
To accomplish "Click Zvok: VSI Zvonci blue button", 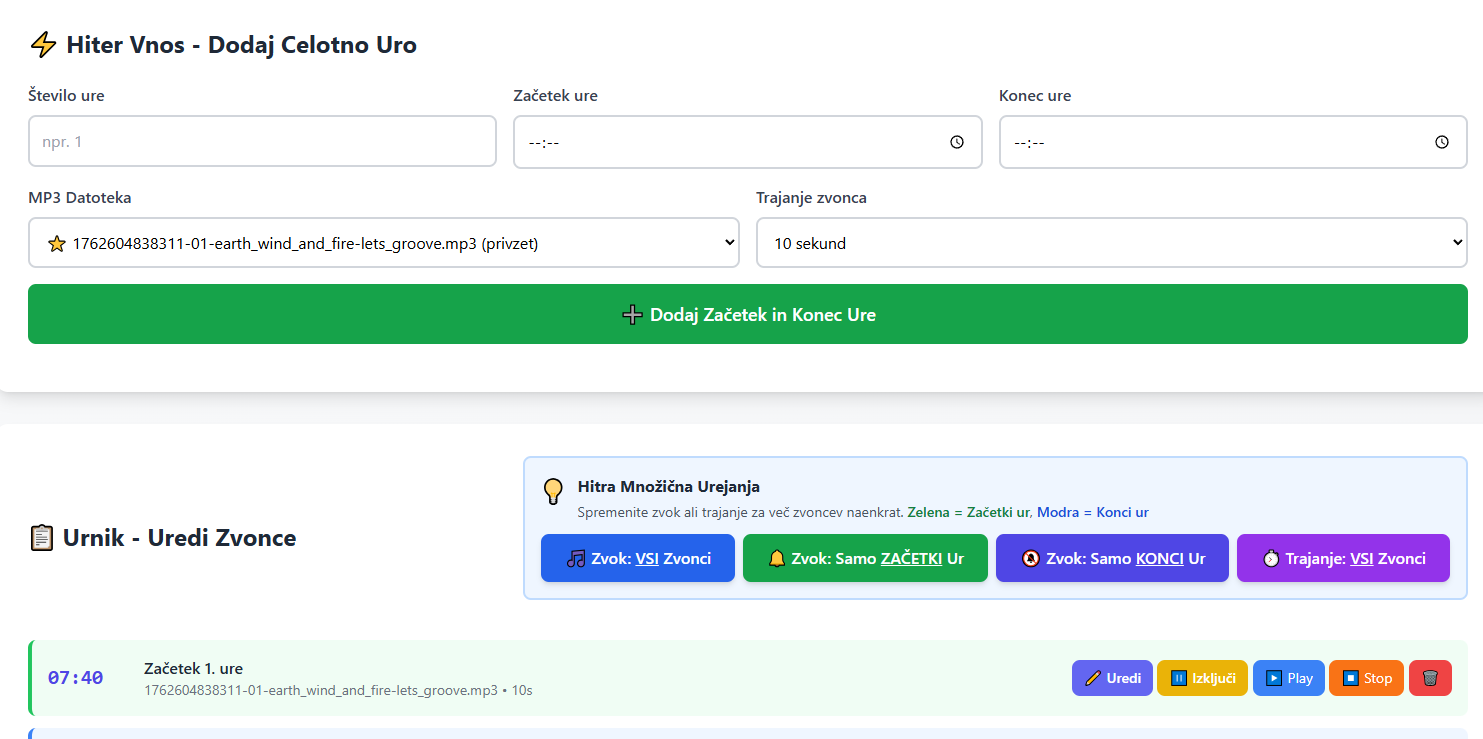I will (637, 558).
